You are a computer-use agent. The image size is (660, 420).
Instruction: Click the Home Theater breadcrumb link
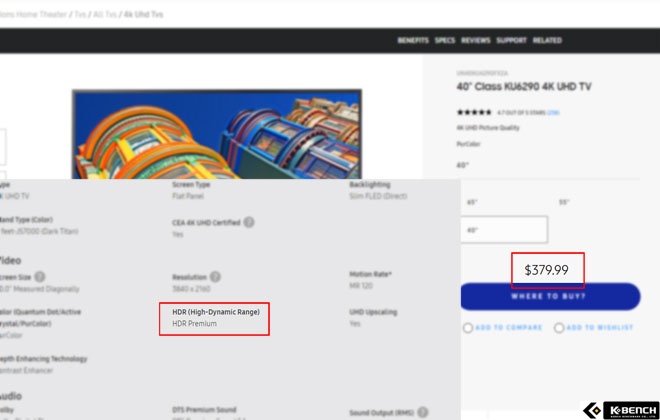tap(41, 14)
